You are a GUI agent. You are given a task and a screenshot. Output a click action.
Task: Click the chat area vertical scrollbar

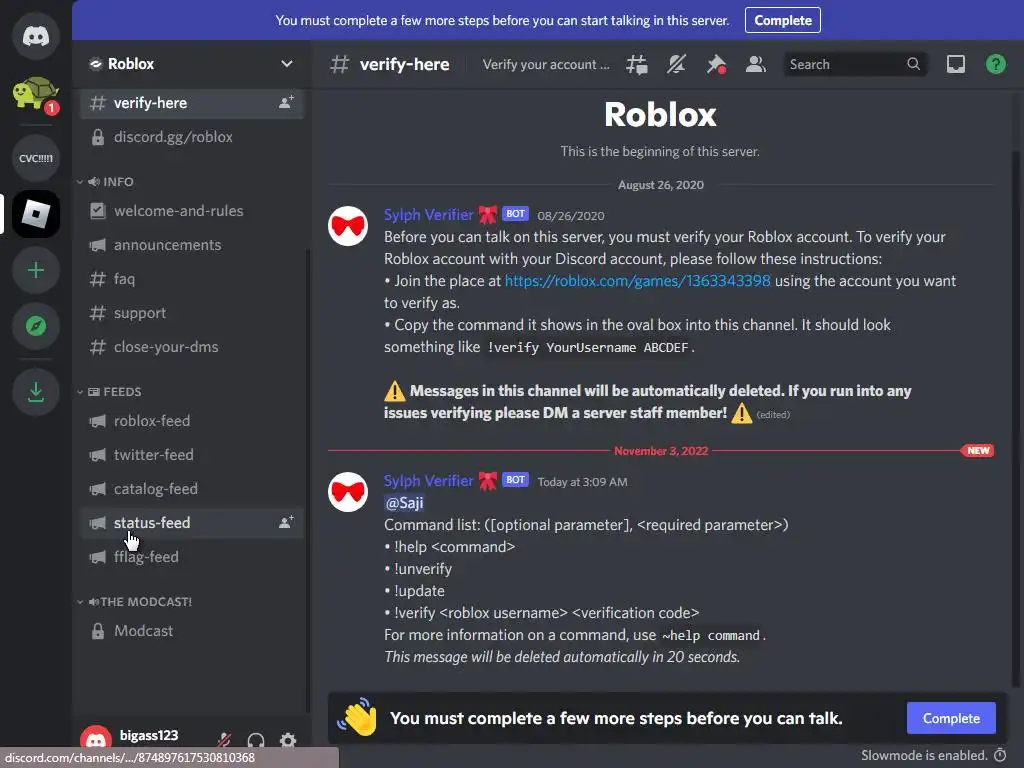pyautogui.click(x=1016, y=418)
